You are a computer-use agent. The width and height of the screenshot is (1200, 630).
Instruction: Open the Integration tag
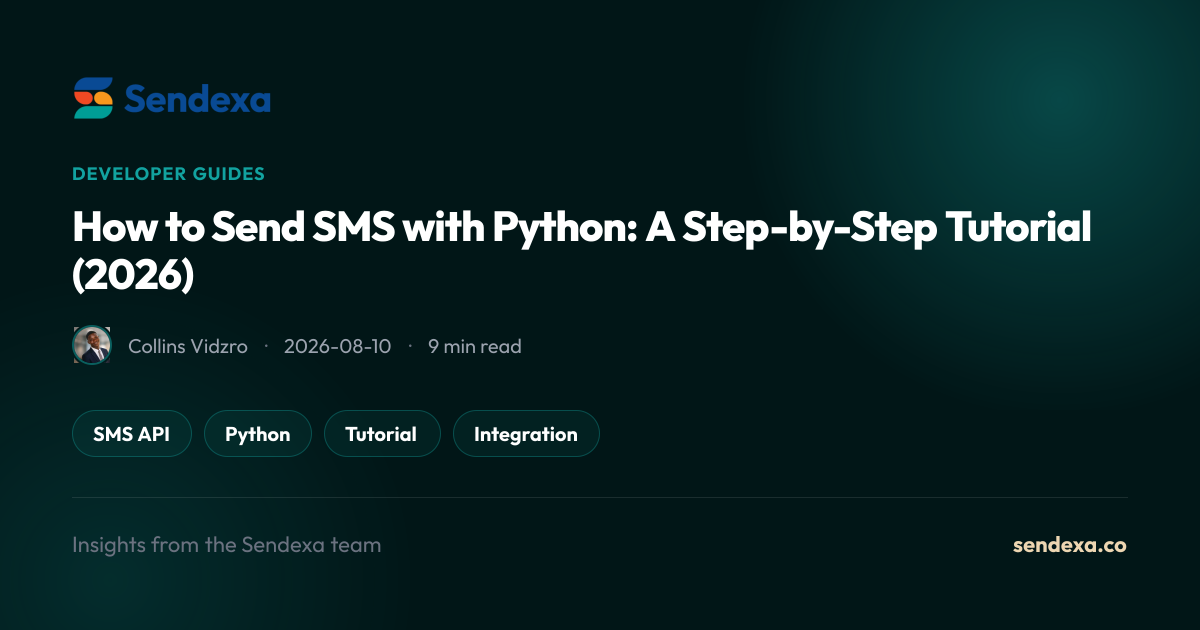[526, 434]
